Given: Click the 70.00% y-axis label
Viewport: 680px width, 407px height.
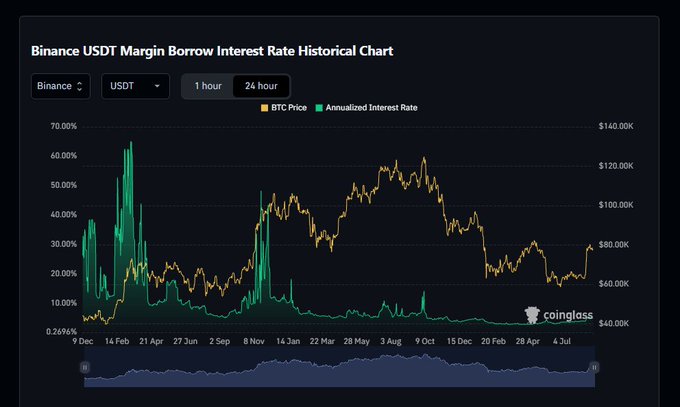Looking at the screenshot, I should (63, 126).
